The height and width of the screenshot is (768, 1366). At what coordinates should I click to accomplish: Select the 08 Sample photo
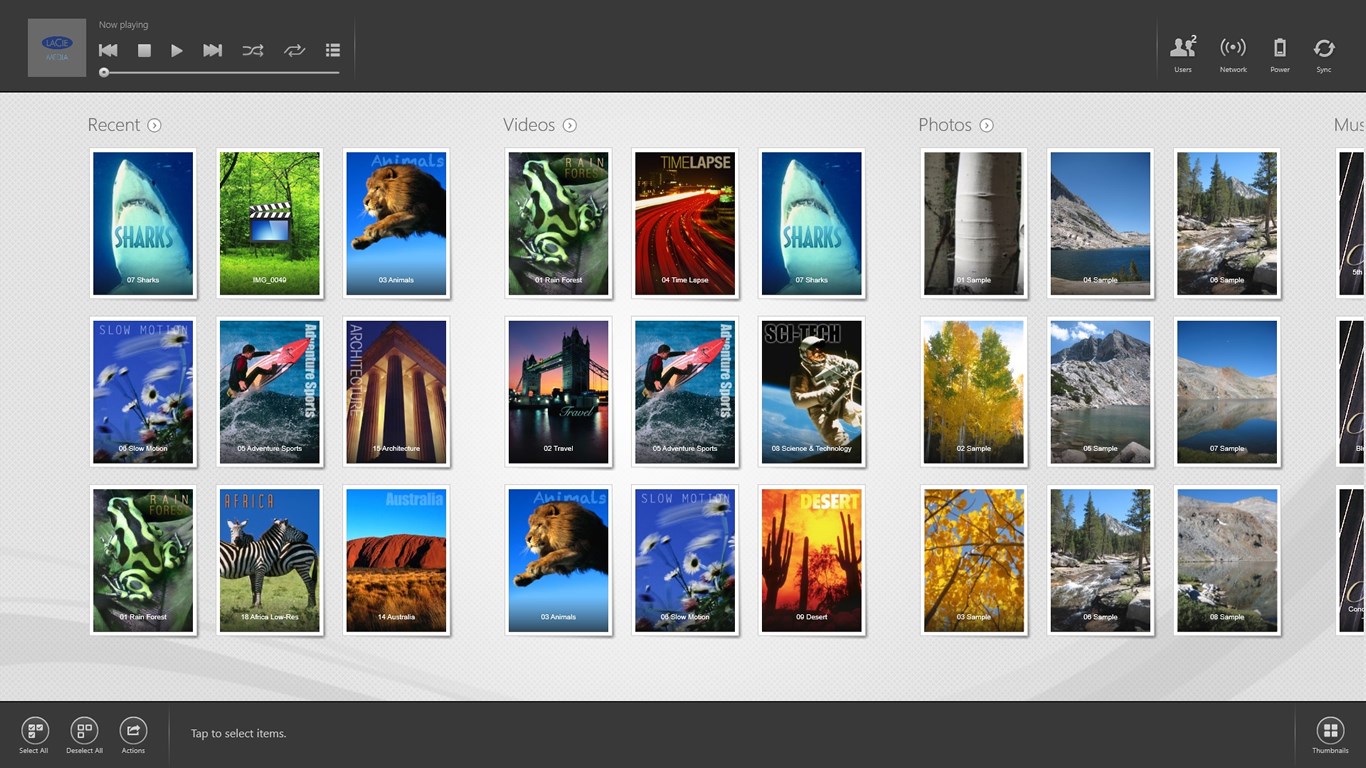click(1227, 560)
